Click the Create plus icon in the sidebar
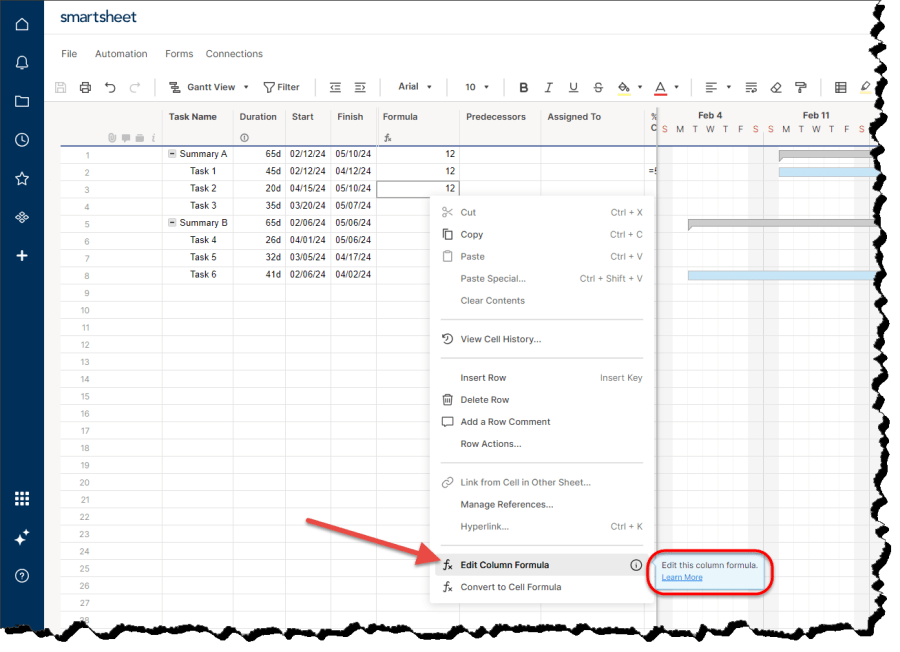 [x=21, y=255]
